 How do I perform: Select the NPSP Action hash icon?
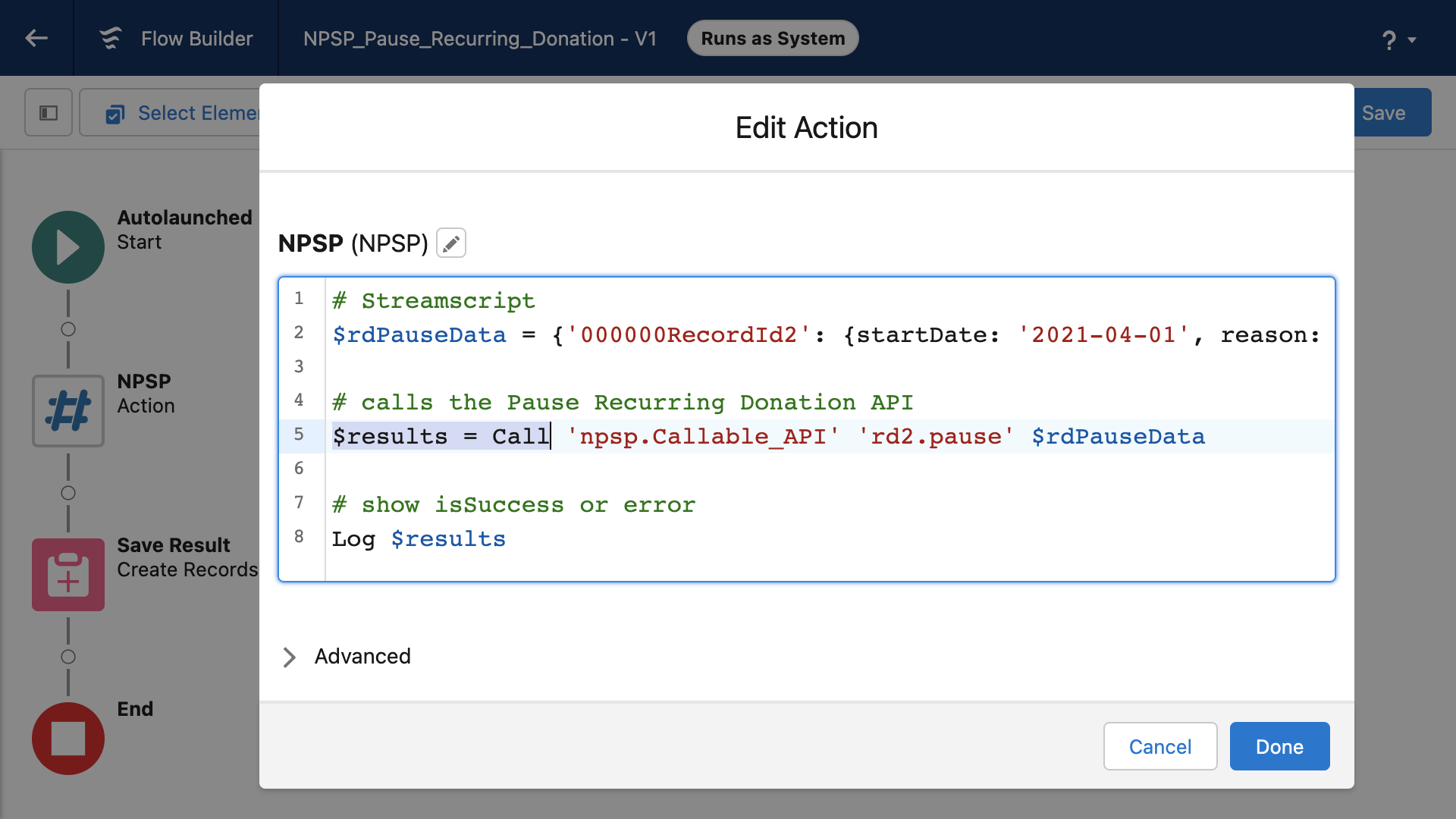pyautogui.click(x=68, y=411)
